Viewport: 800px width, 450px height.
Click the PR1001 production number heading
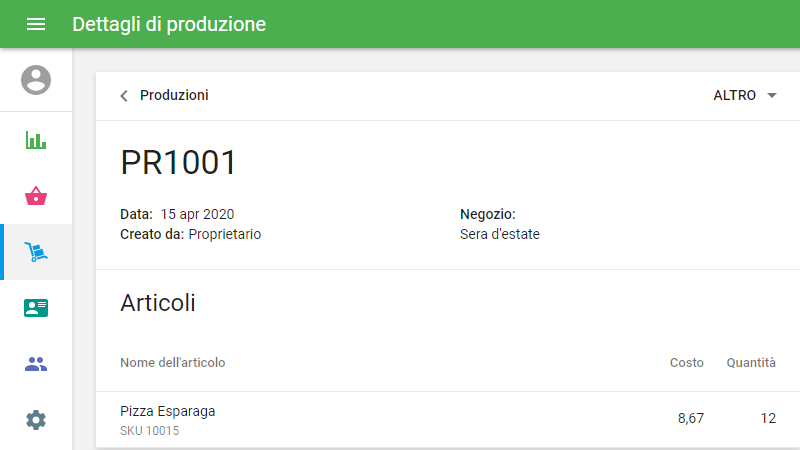[178, 162]
